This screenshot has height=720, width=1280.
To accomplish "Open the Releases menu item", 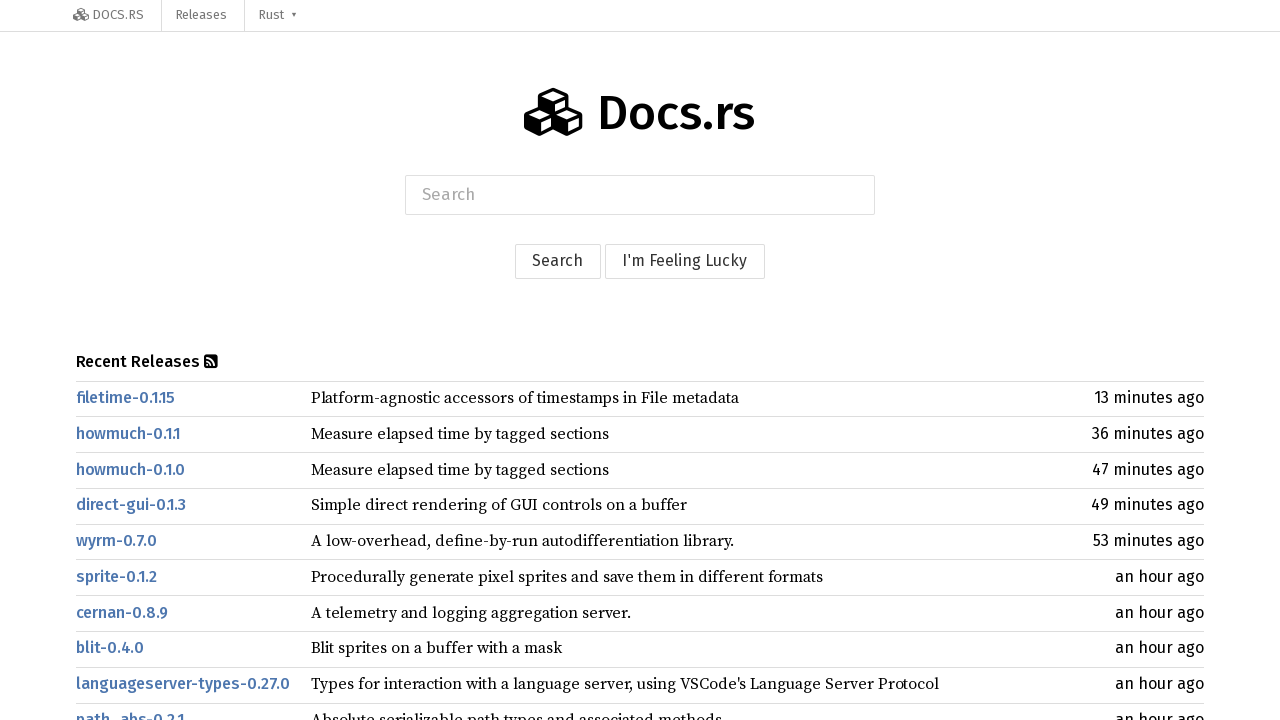I will tap(201, 15).
